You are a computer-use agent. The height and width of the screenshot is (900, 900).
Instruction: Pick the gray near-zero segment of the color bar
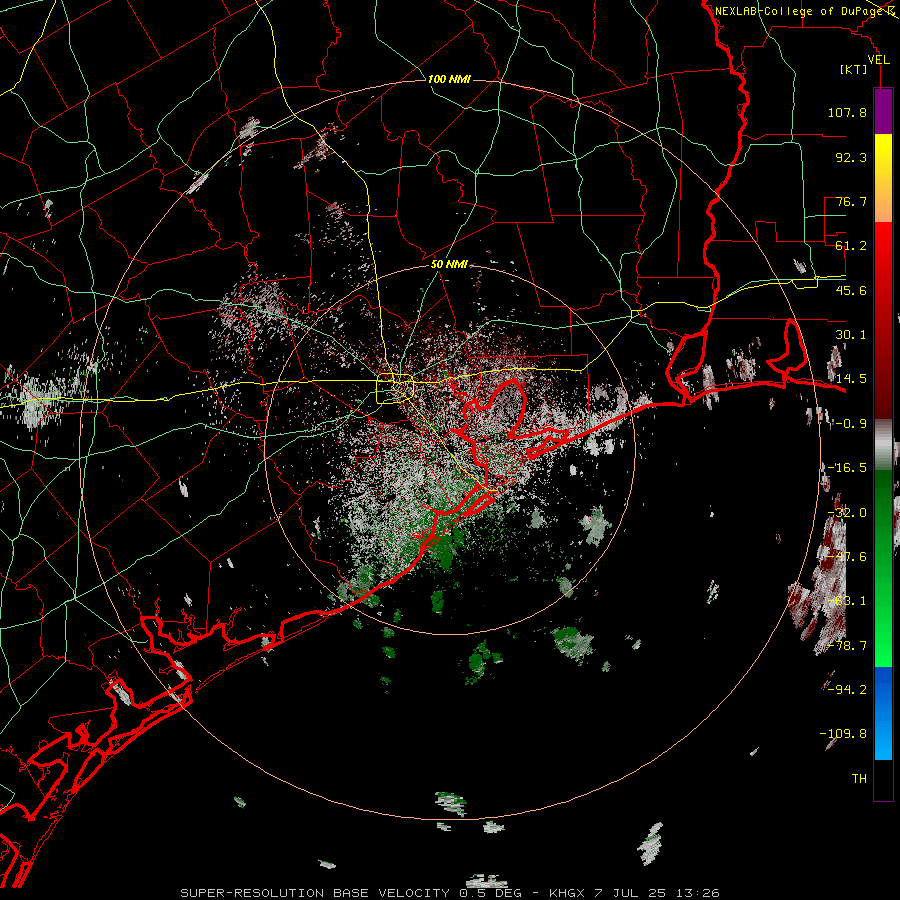click(x=883, y=445)
